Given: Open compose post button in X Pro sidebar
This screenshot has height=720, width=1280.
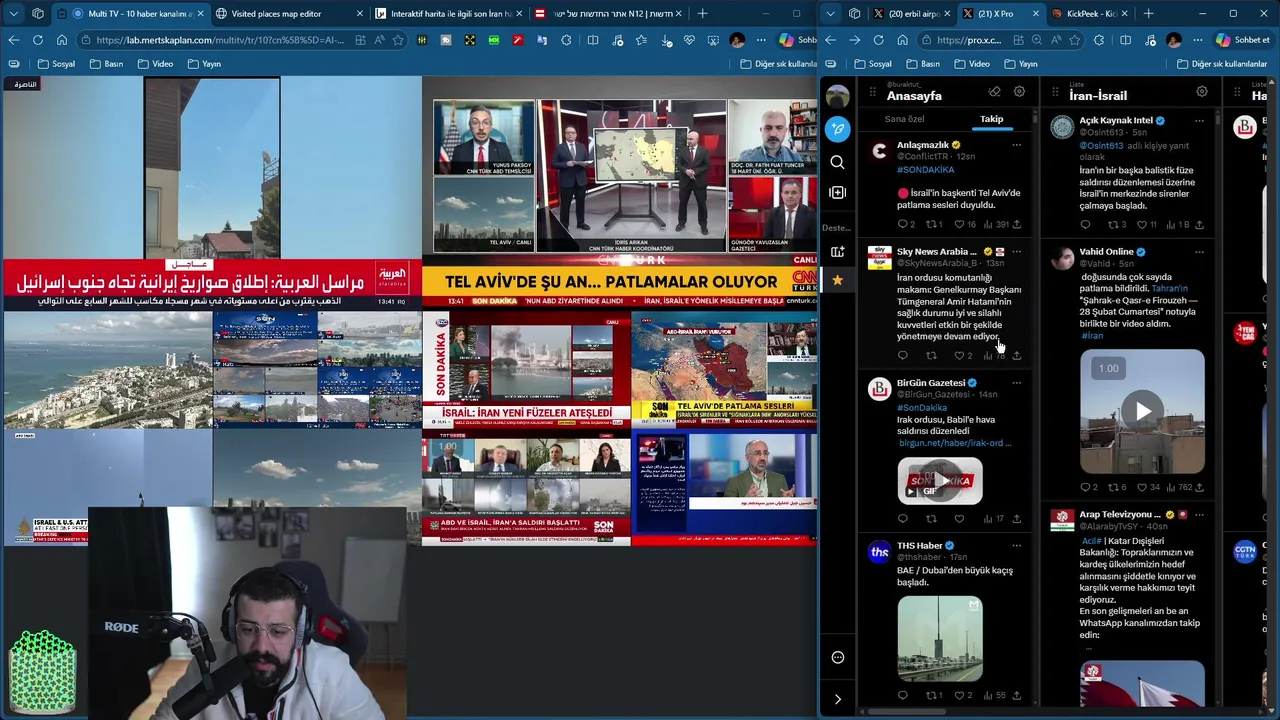Looking at the screenshot, I should [x=838, y=129].
